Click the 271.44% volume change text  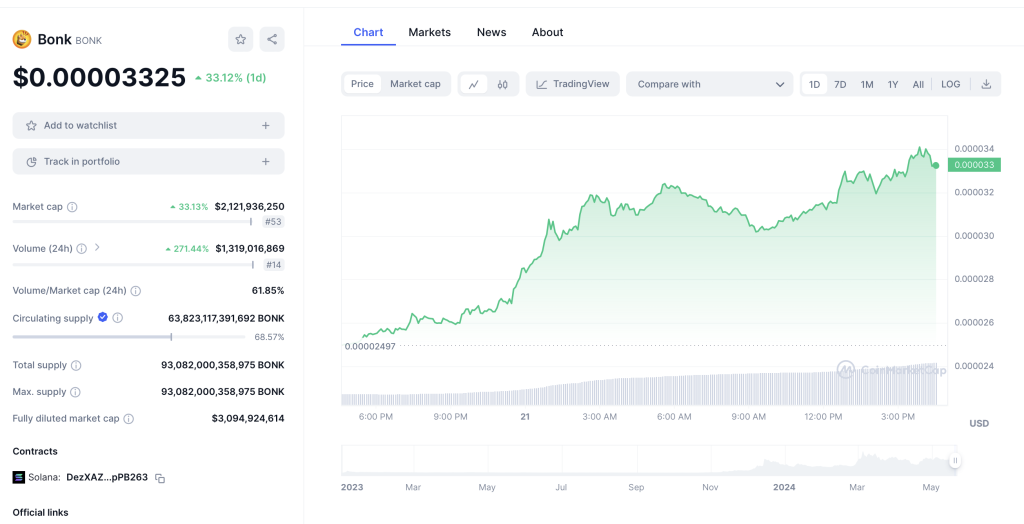click(187, 249)
